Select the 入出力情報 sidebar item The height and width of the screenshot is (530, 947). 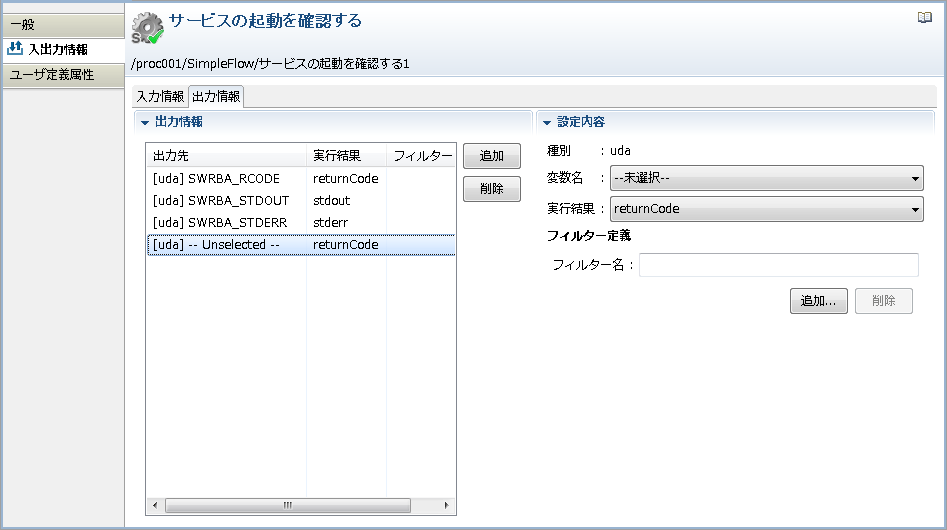pyautogui.click(x=63, y=49)
